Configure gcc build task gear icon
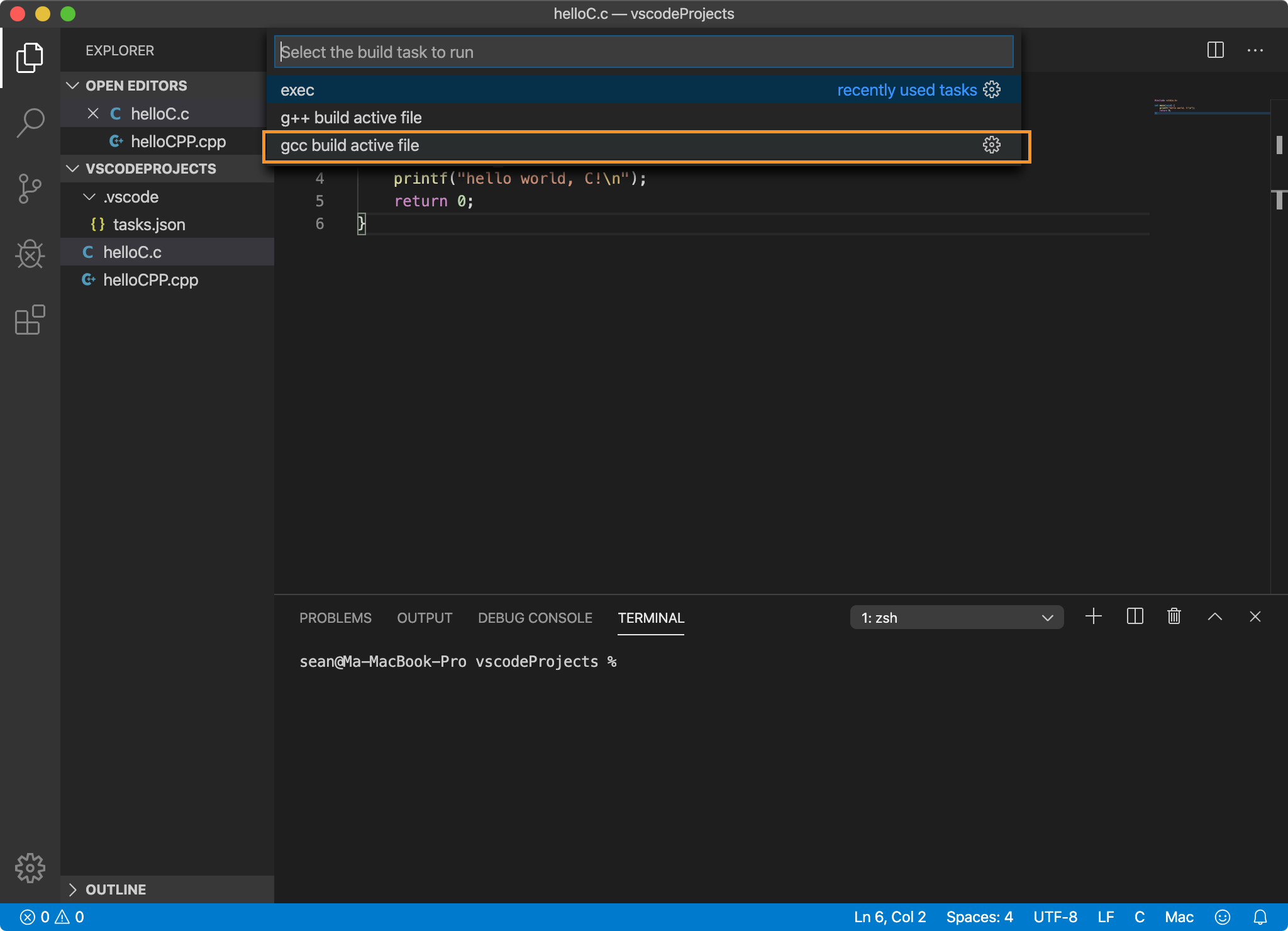This screenshot has height=931, width=1288. (991, 145)
